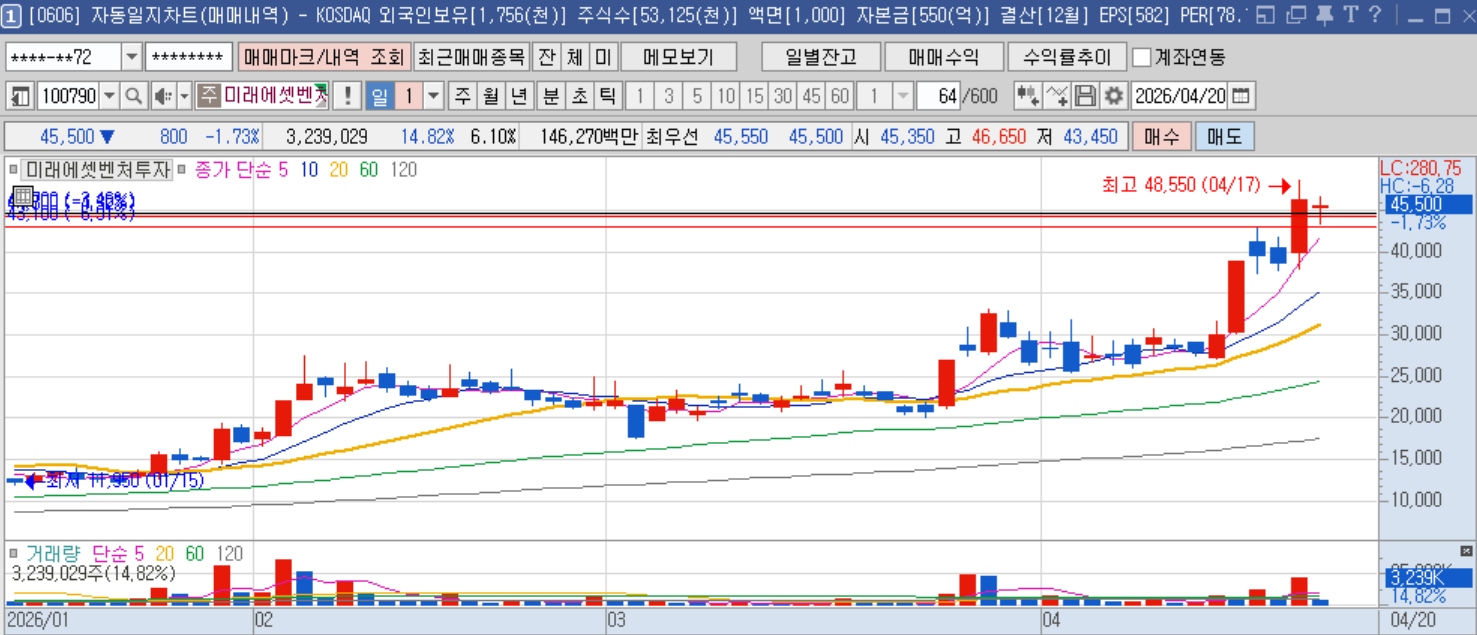Toggle the 거래량 legend square
Viewport: 1477px width, 635px height.
click(x=14, y=553)
